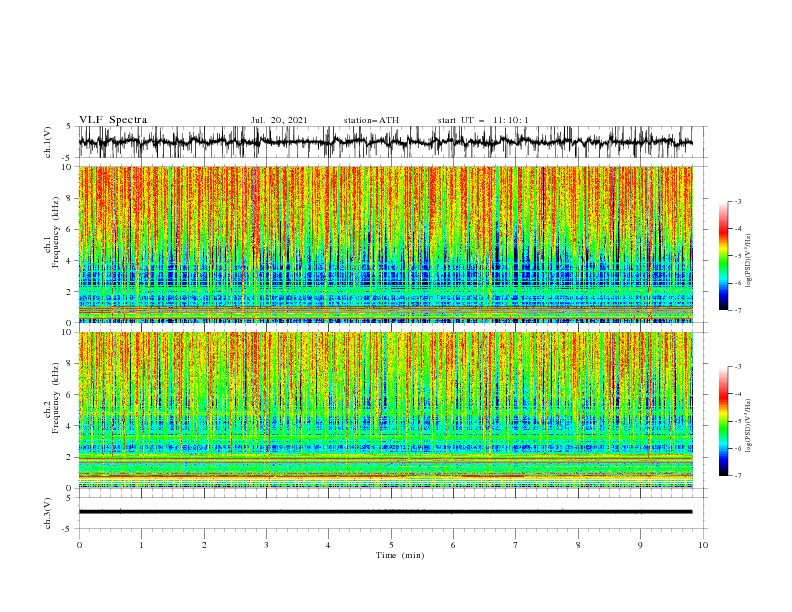Click the 2 minute tick label
This screenshot has width=792, height=612.
coord(204,545)
